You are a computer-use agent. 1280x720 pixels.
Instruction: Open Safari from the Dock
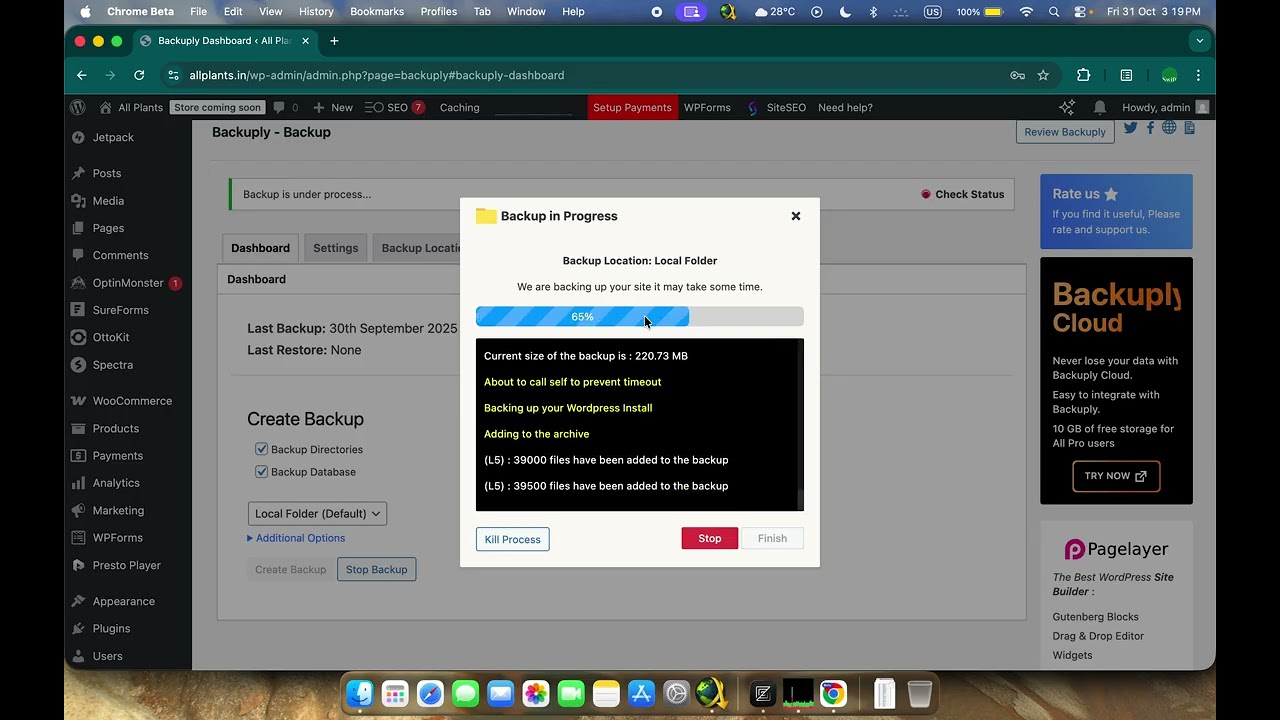[x=430, y=693]
